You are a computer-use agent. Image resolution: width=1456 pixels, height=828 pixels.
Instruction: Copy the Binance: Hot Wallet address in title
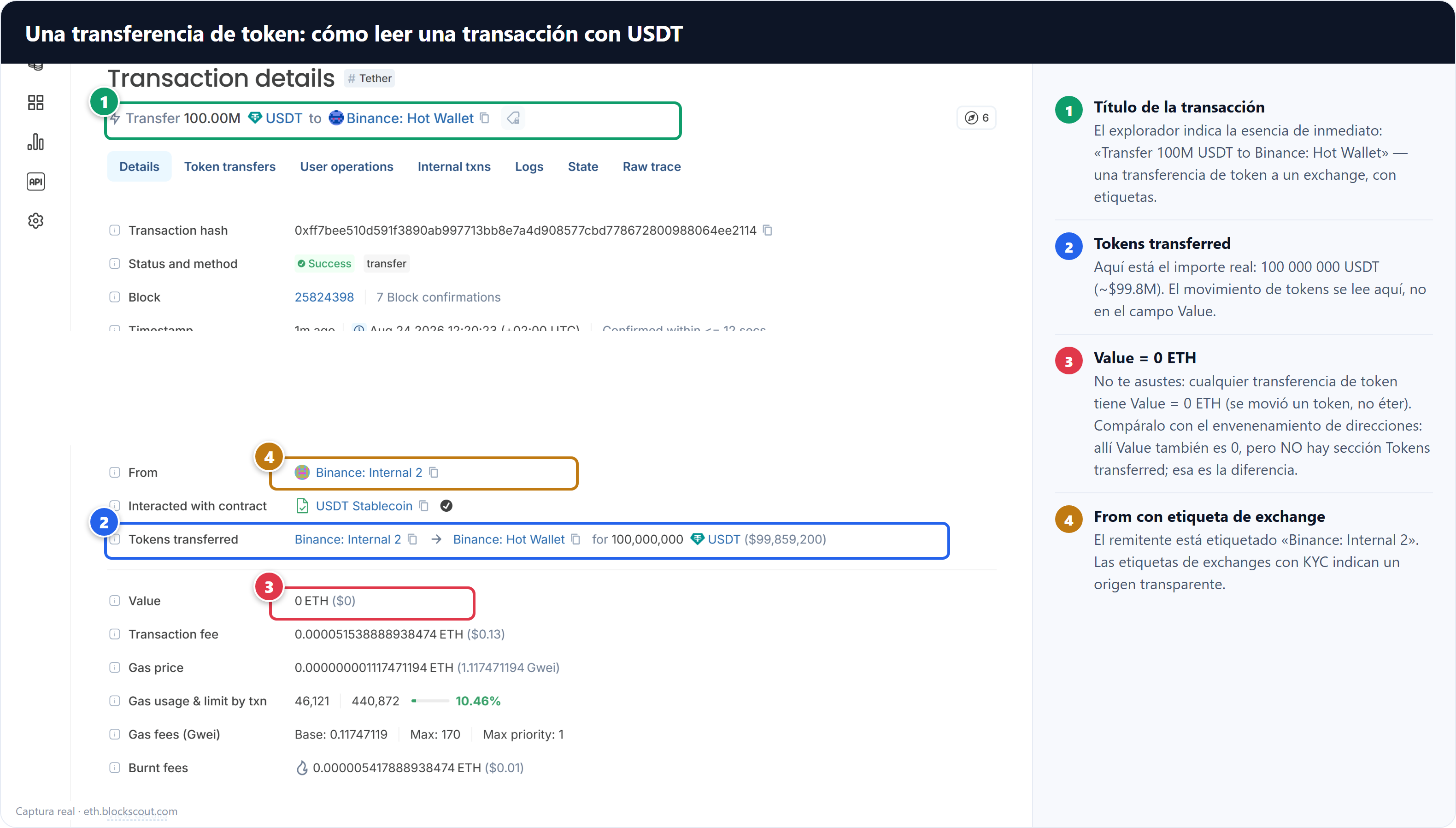[x=485, y=118]
